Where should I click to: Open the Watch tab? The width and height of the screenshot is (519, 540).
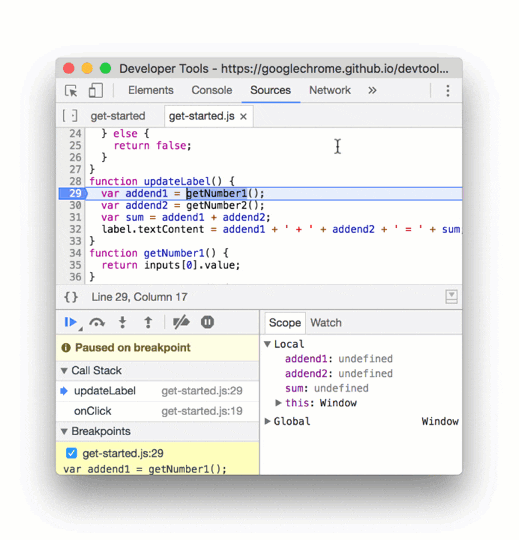coord(326,323)
